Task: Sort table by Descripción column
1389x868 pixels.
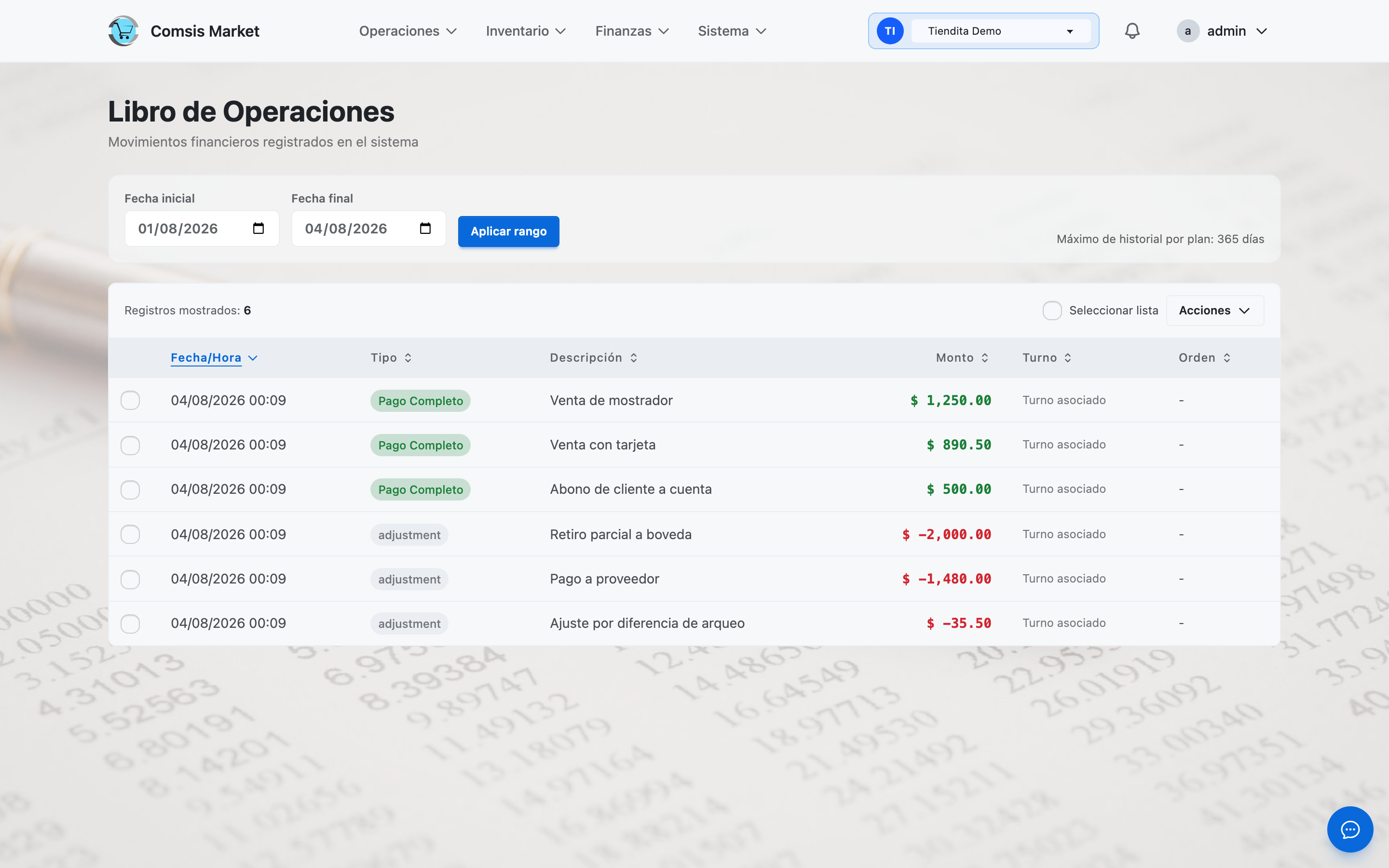Action: pos(594,358)
